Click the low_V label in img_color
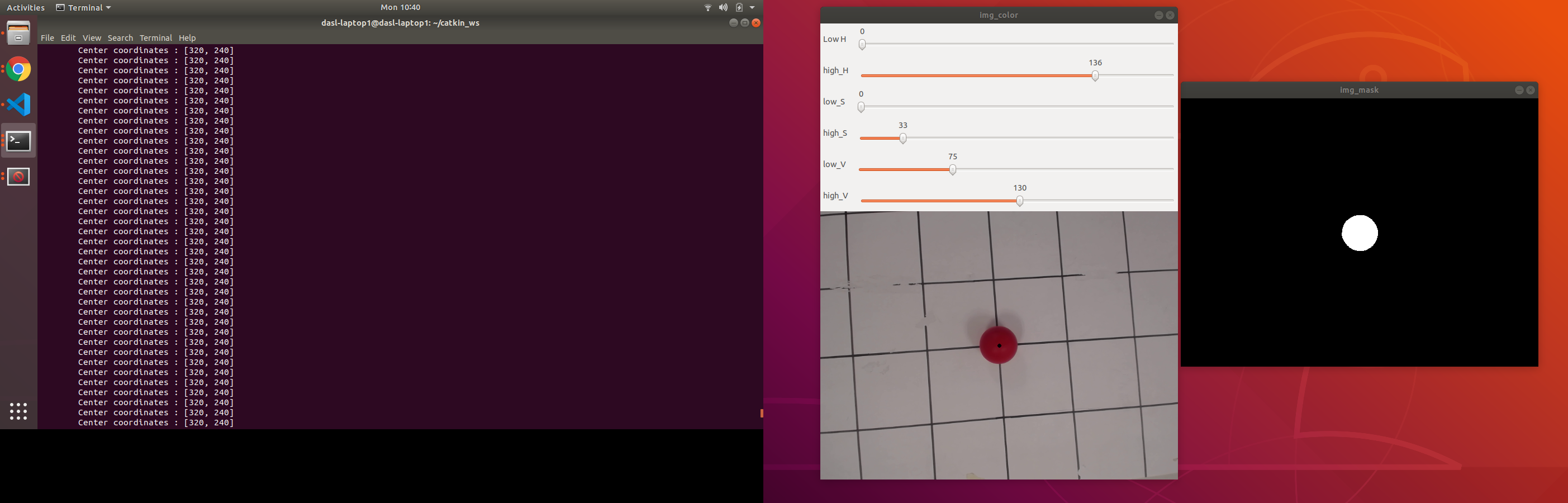Image resolution: width=1568 pixels, height=503 pixels. click(x=834, y=164)
